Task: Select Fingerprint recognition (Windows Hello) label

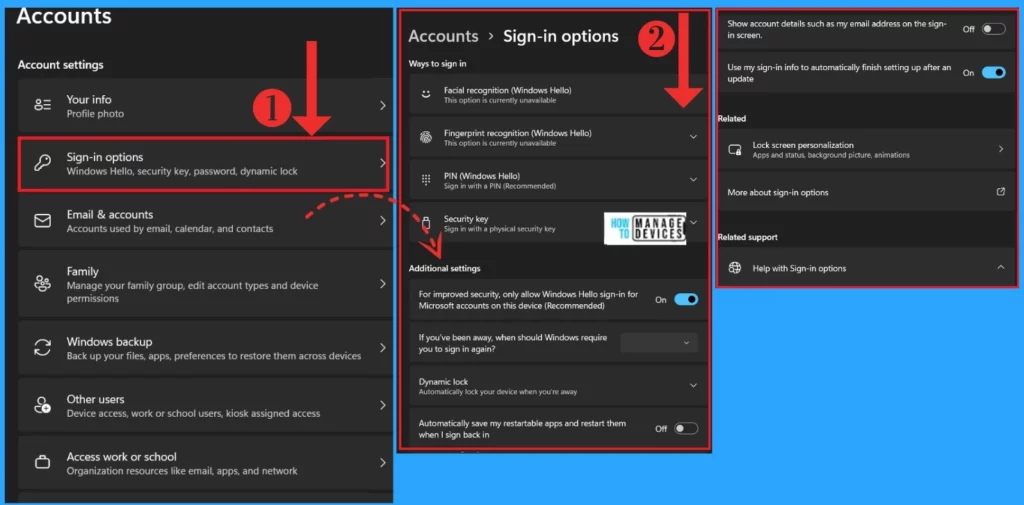Action: click(518, 133)
